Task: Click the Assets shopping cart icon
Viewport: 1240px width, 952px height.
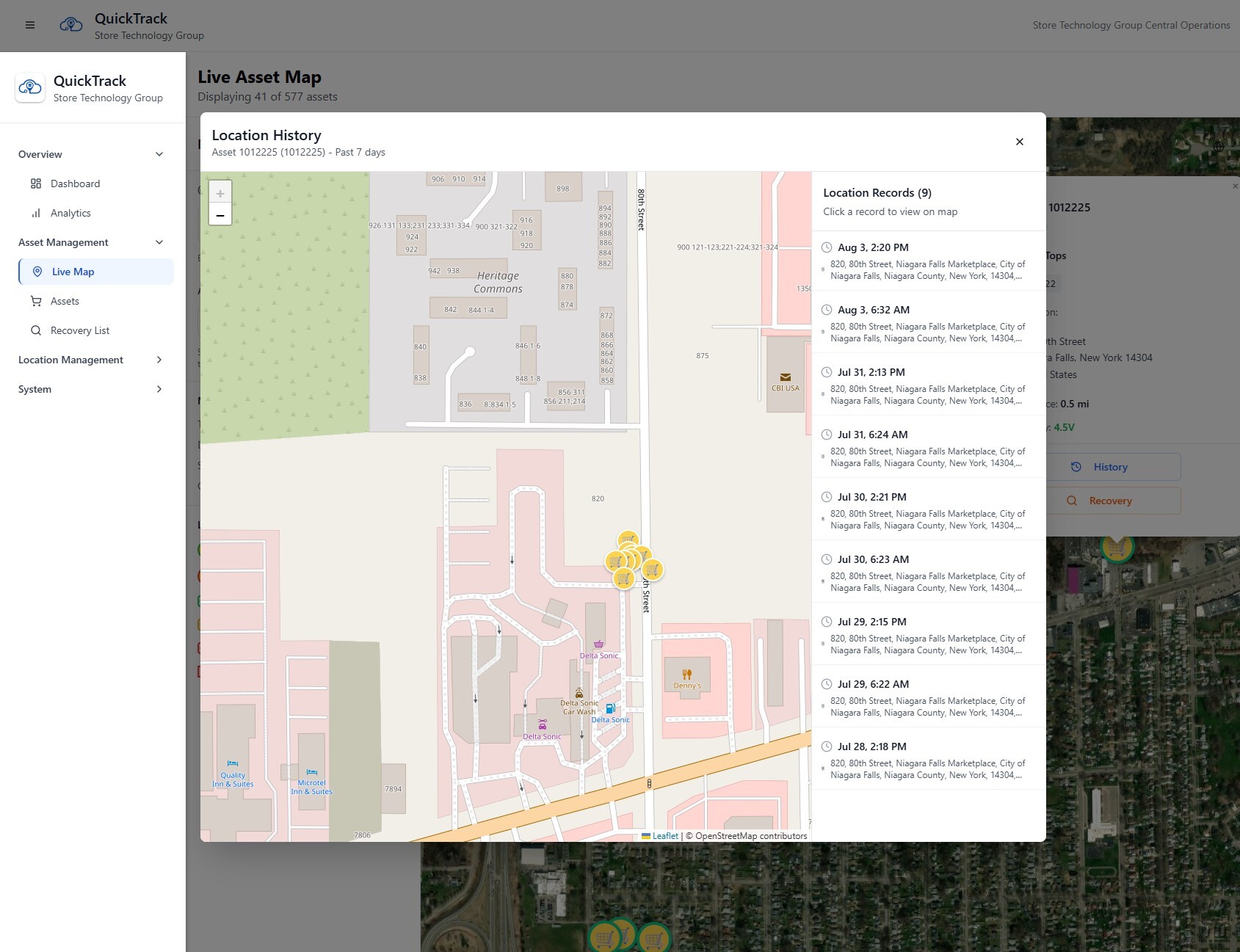Action: [x=35, y=301]
